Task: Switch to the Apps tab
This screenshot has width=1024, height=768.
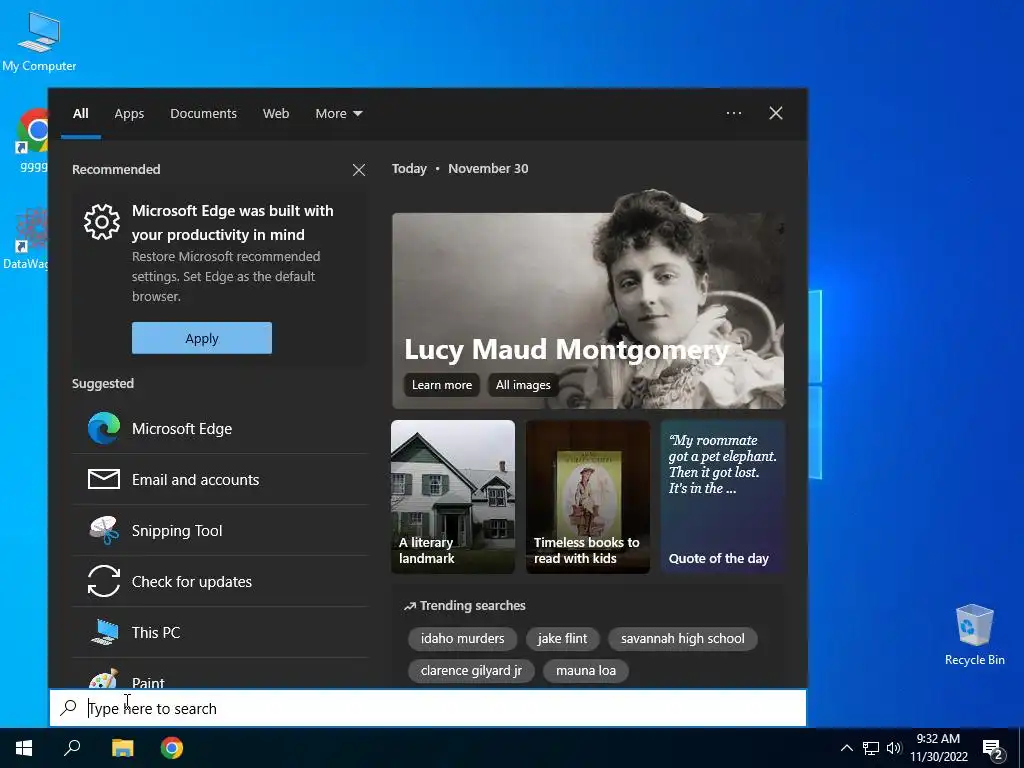Action: [x=129, y=114]
